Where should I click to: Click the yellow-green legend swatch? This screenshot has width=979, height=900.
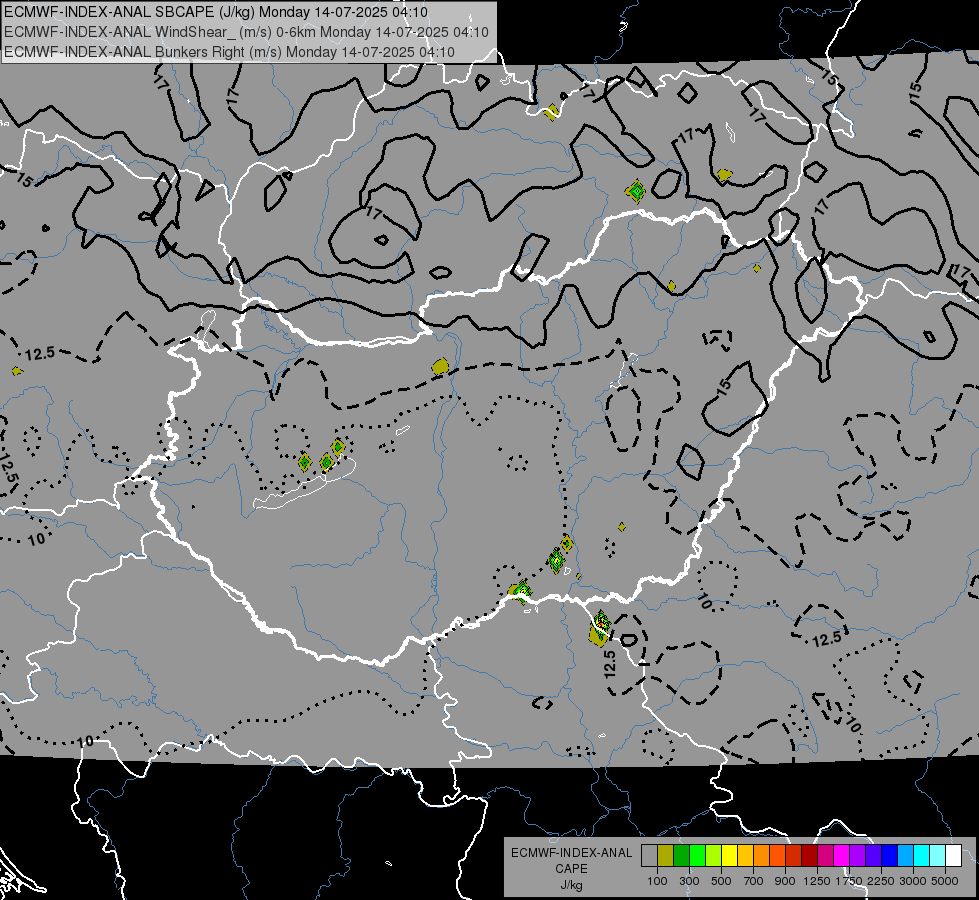coord(714,855)
